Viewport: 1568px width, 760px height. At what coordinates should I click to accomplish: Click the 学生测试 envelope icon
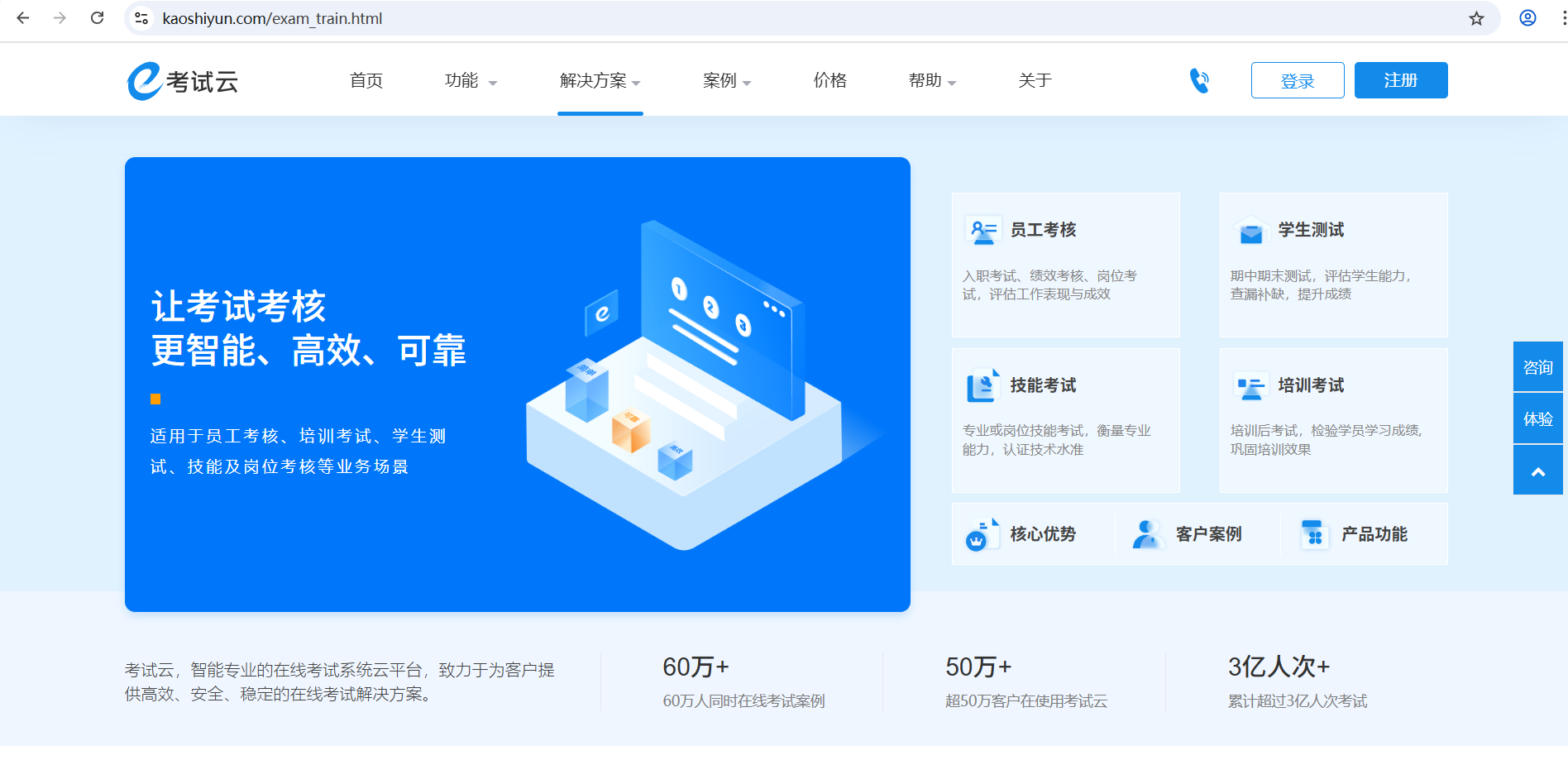coord(1250,231)
